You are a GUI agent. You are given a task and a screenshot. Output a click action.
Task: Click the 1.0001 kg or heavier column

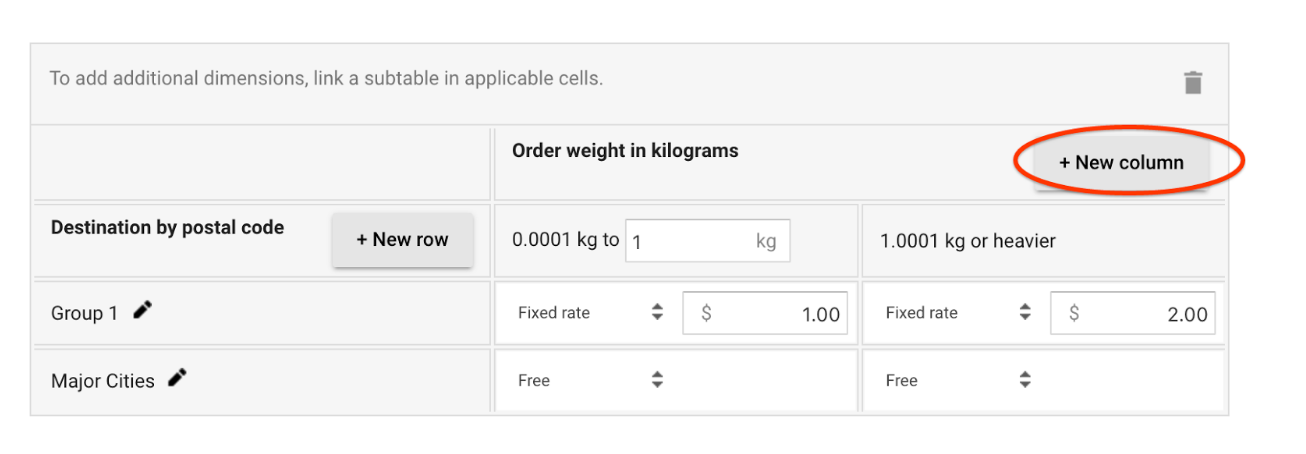(x=968, y=241)
